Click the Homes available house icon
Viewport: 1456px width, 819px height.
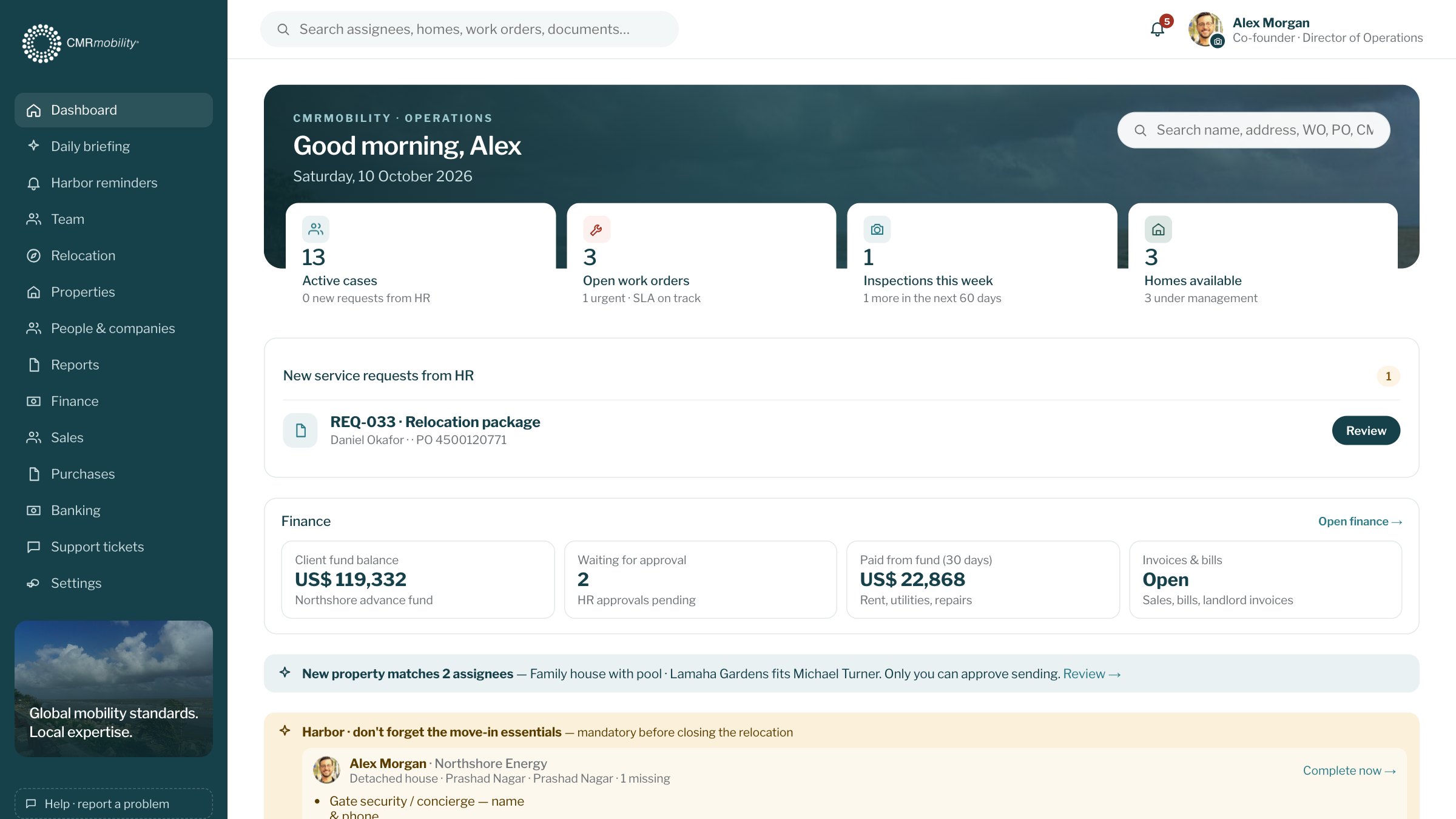pyautogui.click(x=1158, y=229)
